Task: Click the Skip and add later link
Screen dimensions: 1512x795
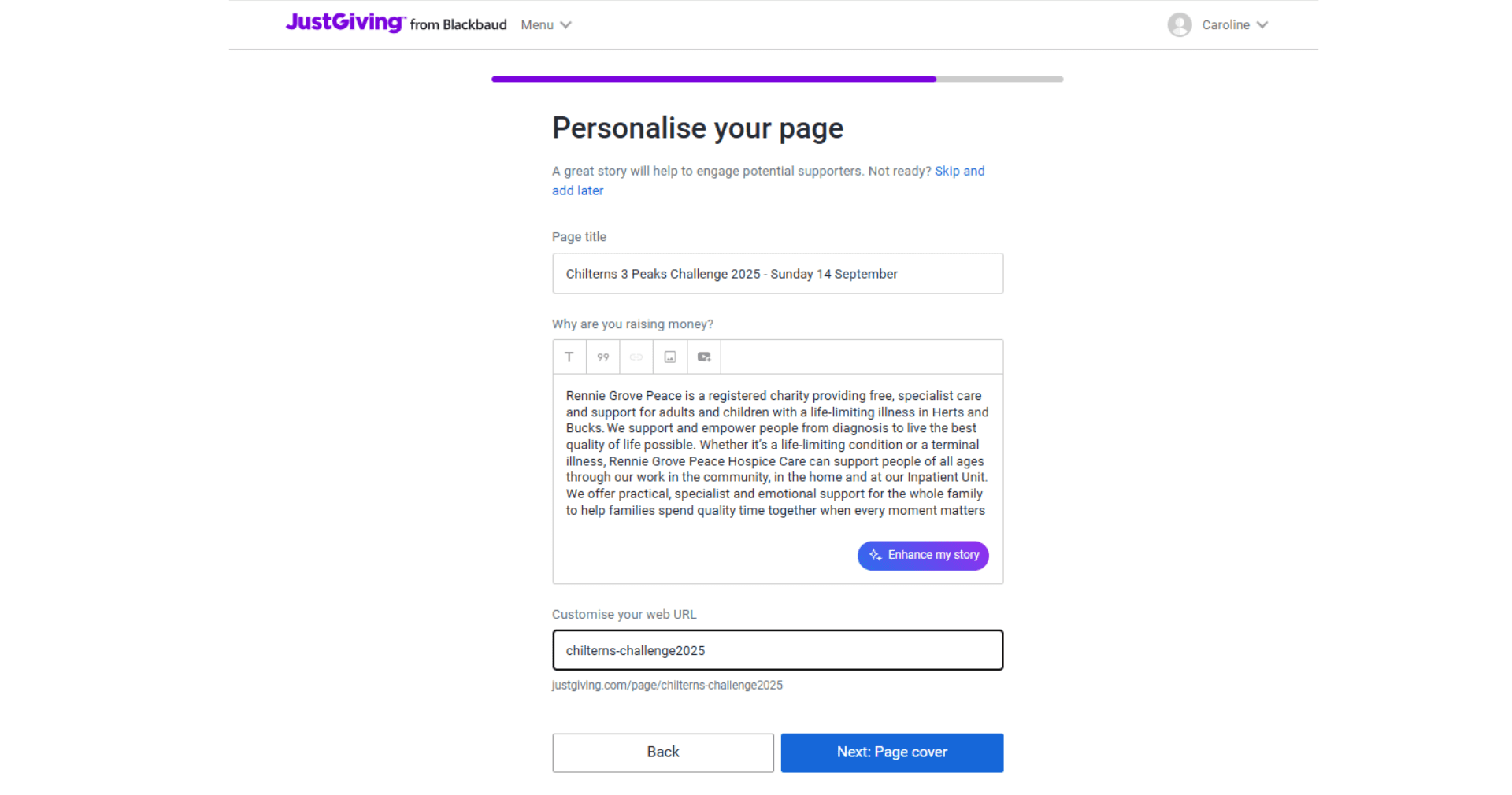Action: (x=768, y=180)
